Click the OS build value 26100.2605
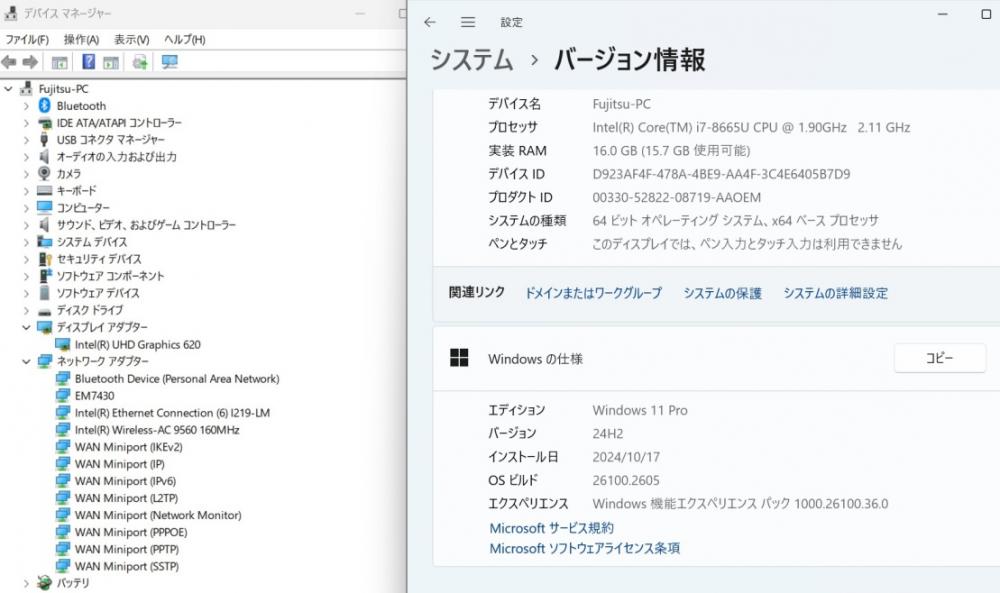1000x593 pixels. click(626, 480)
